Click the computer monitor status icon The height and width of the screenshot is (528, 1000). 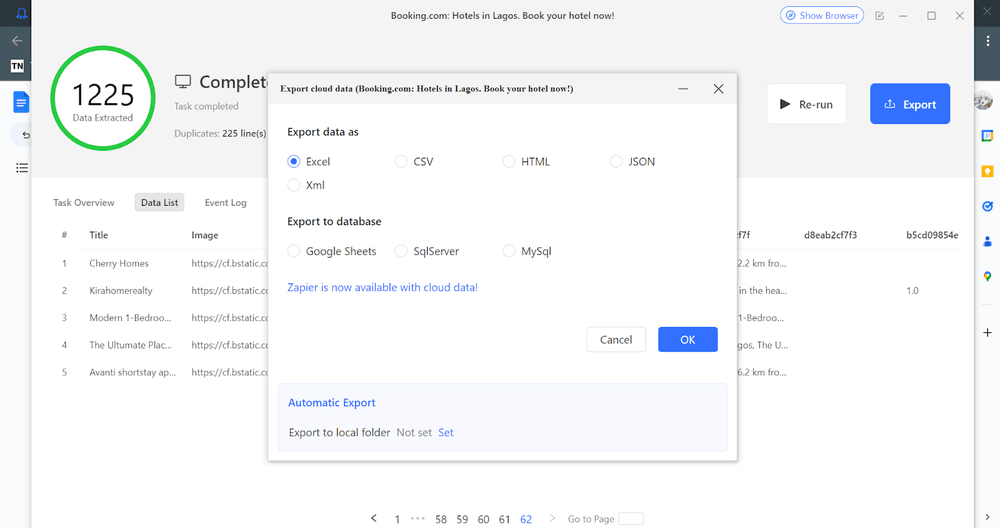[183, 82]
